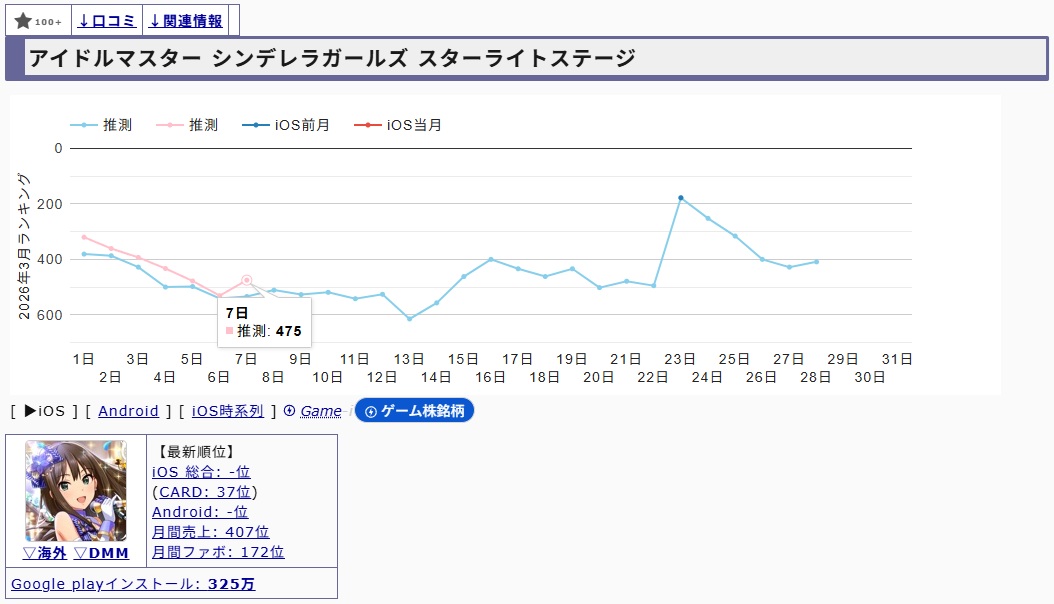
Task: Jump to the 口コミ reviews section
Action: click(107, 21)
